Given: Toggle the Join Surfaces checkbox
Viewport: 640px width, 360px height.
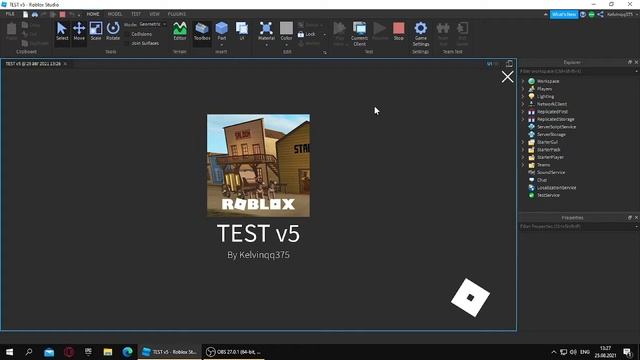Looking at the screenshot, I should [128, 43].
